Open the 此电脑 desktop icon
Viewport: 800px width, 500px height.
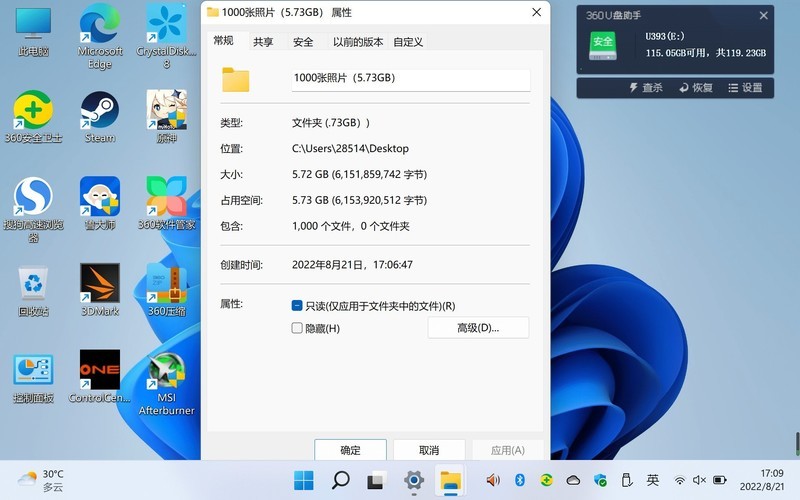point(33,30)
